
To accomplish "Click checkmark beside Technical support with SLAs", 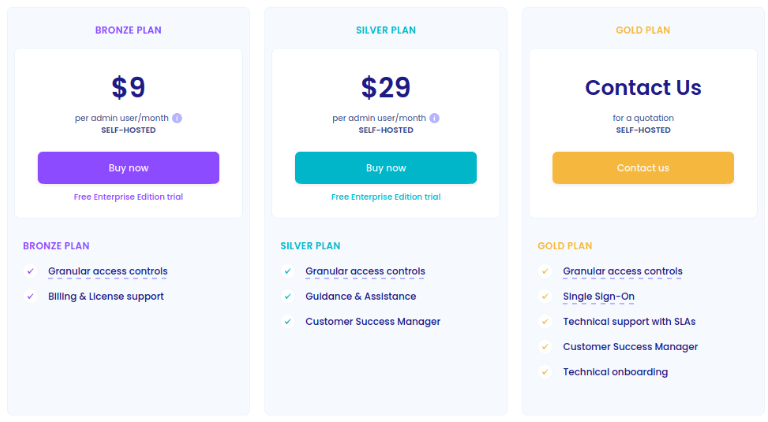I will click(x=545, y=322).
